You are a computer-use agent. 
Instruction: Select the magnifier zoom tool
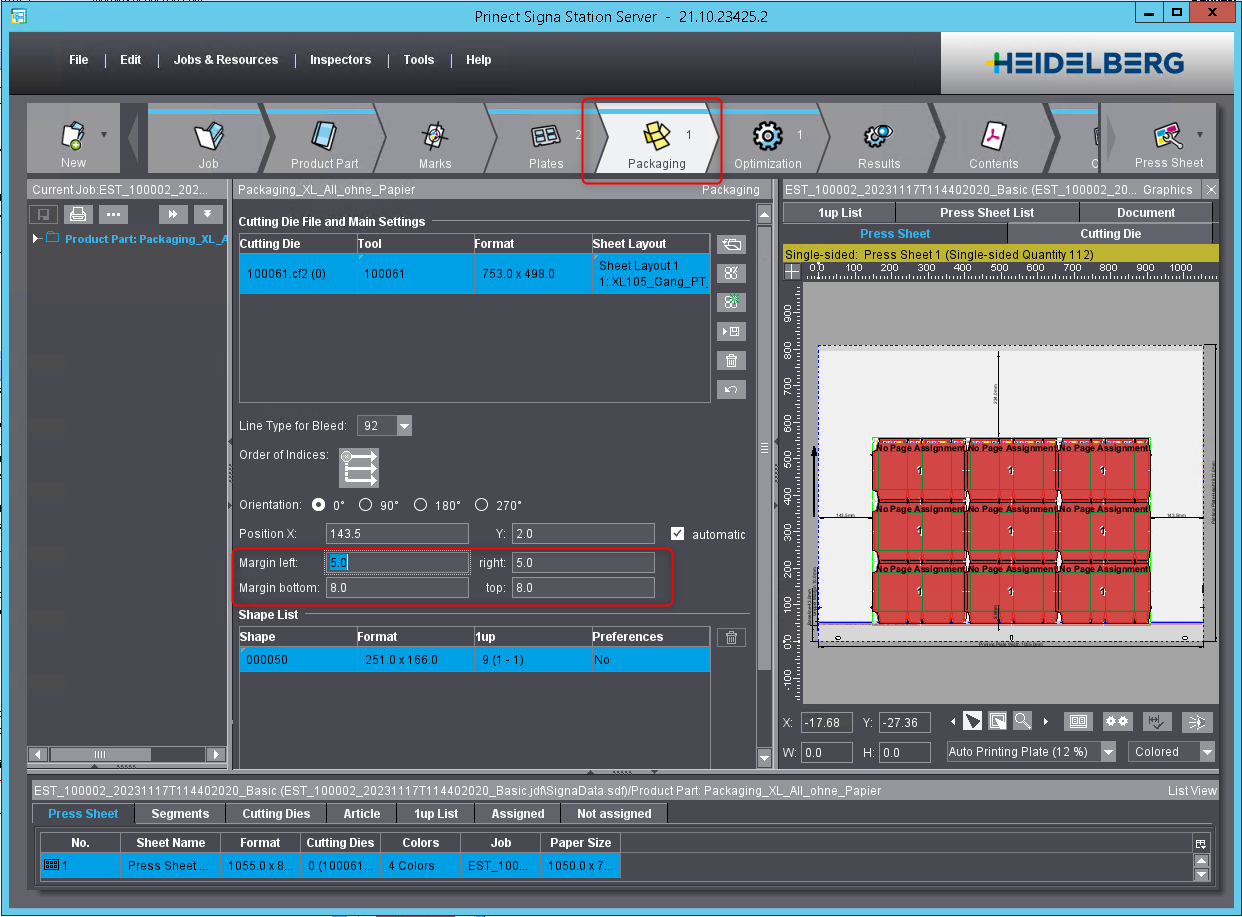pyautogui.click(x=1022, y=720)
